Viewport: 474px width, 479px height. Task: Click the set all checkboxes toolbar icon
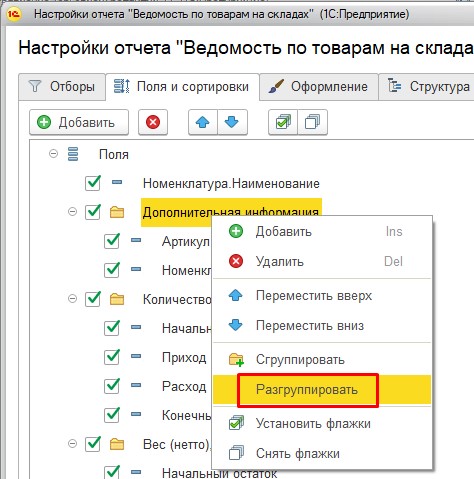tap(283, 122)
